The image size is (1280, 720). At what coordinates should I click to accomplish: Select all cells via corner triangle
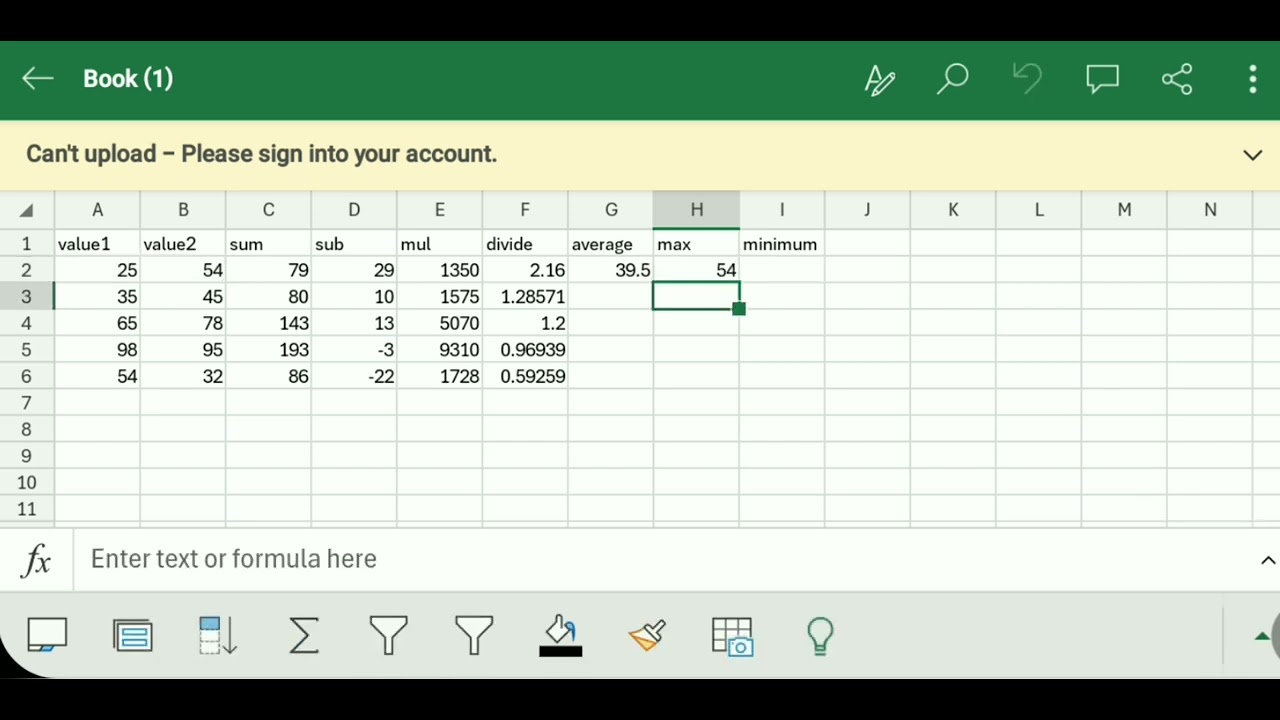[27, 210]
